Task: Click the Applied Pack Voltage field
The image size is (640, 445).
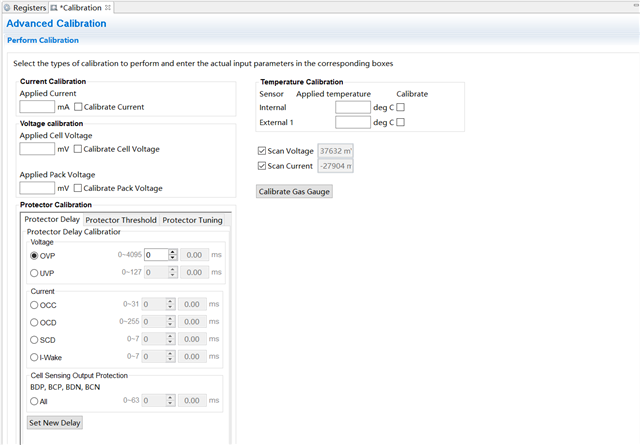Action: coord(37,188)
